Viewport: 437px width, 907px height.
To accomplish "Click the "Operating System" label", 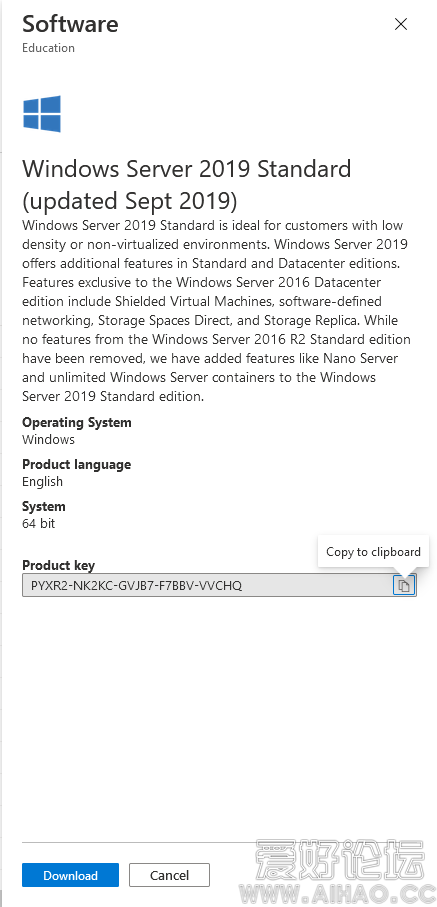I will (77, 422).
